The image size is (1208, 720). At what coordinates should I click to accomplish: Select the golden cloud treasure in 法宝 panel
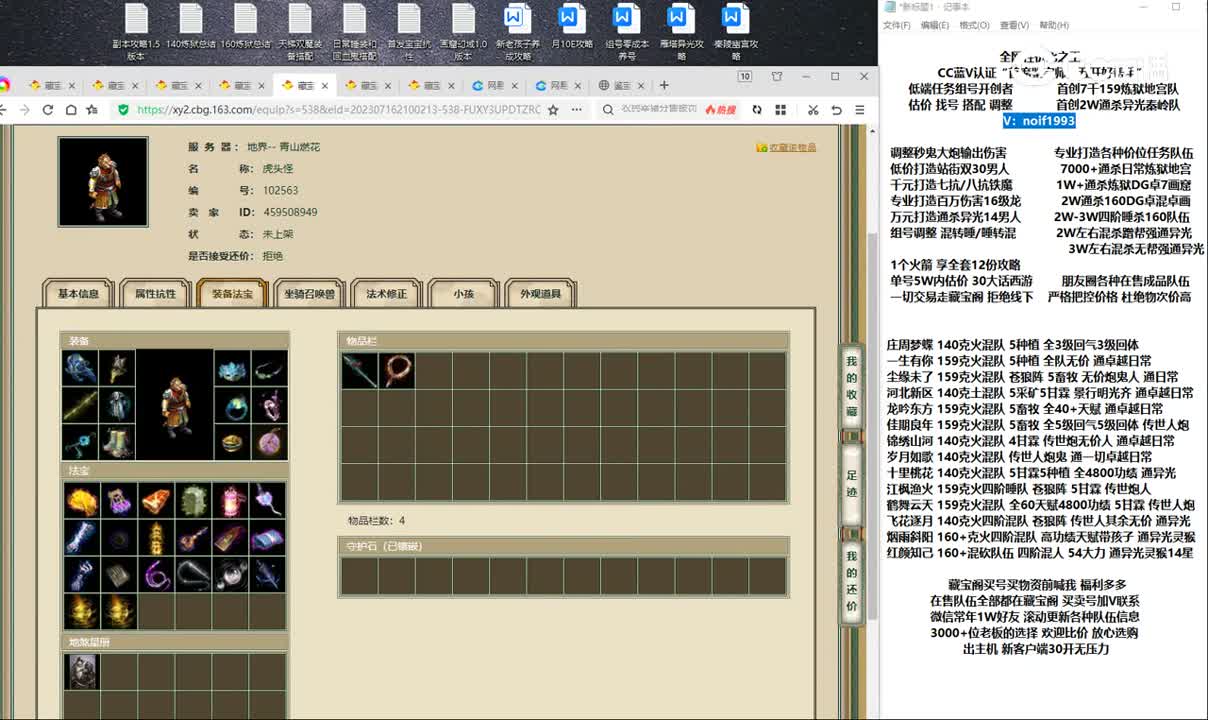point(82,500)
